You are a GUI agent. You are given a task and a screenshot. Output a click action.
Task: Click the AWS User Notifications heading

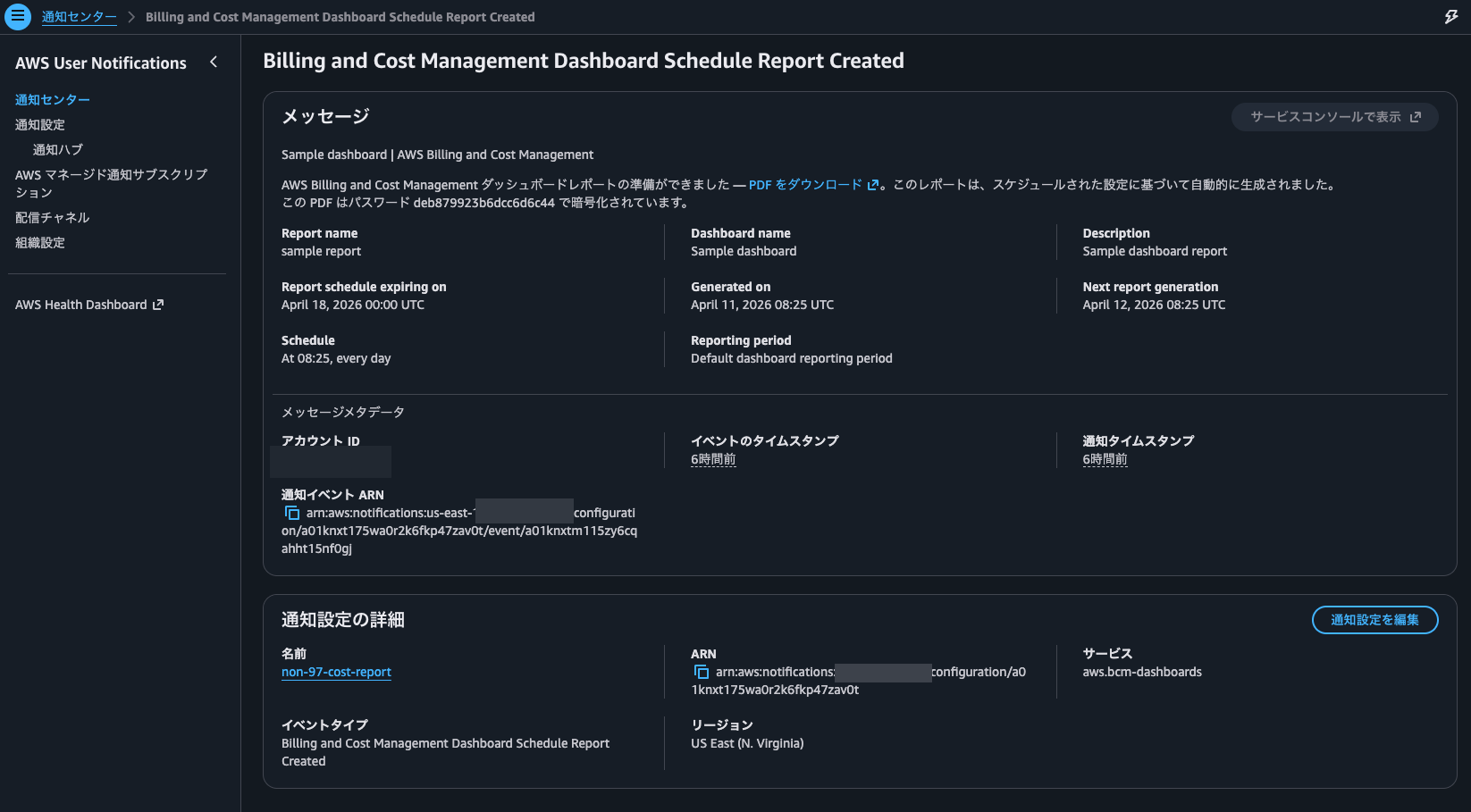point(100,63)
